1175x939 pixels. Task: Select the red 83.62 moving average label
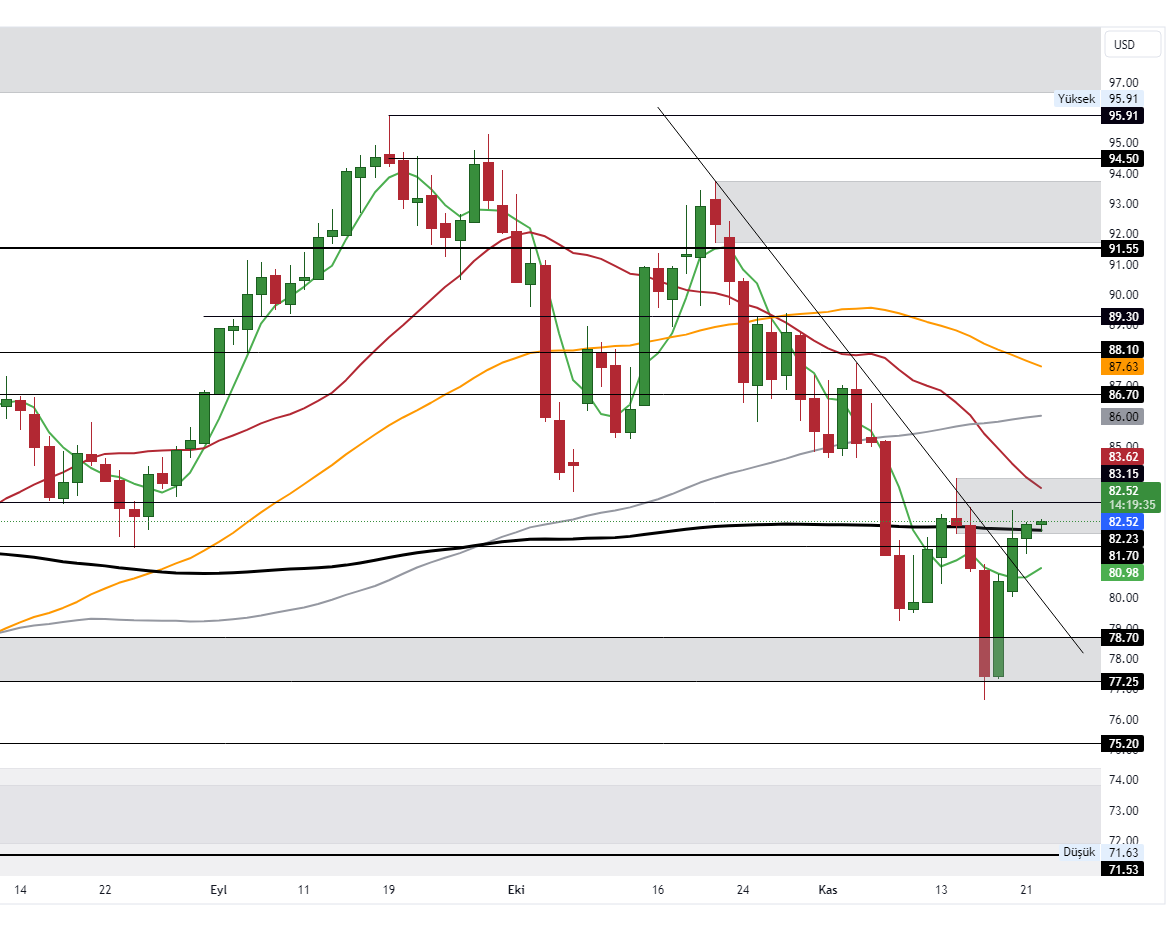[x=1124, y=455]
